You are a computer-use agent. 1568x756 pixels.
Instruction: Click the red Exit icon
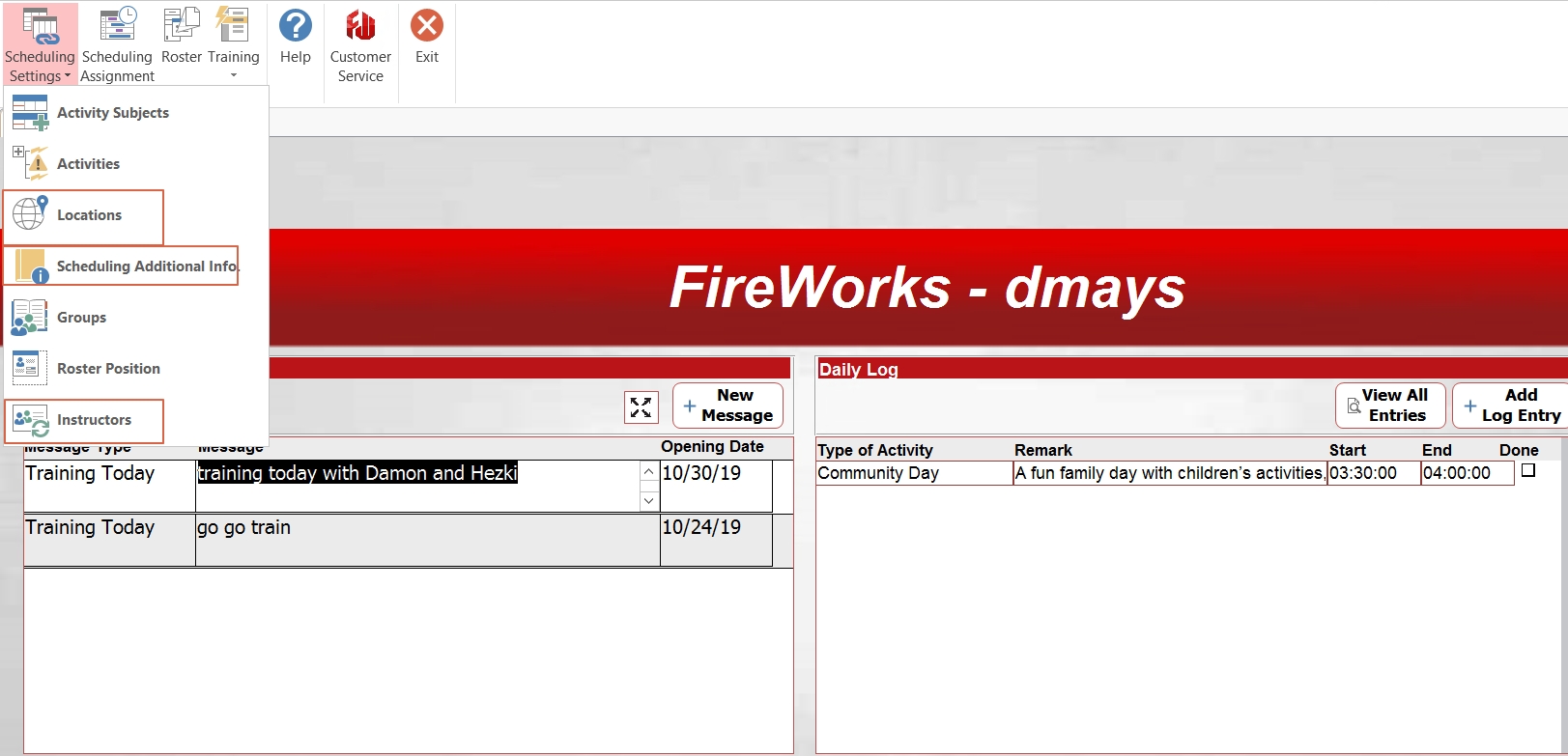[x=427, y=26]
